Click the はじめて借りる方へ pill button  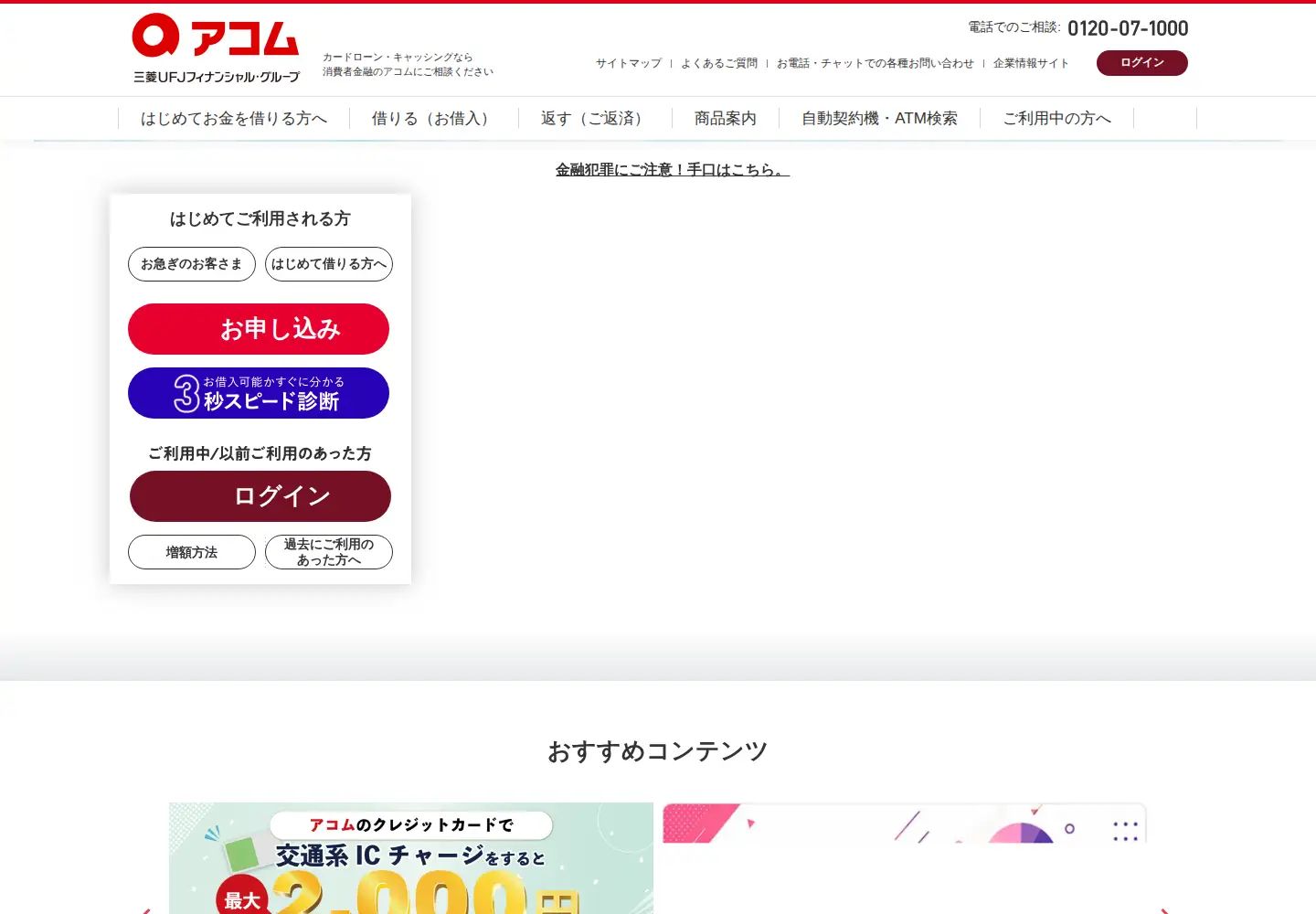329,264
